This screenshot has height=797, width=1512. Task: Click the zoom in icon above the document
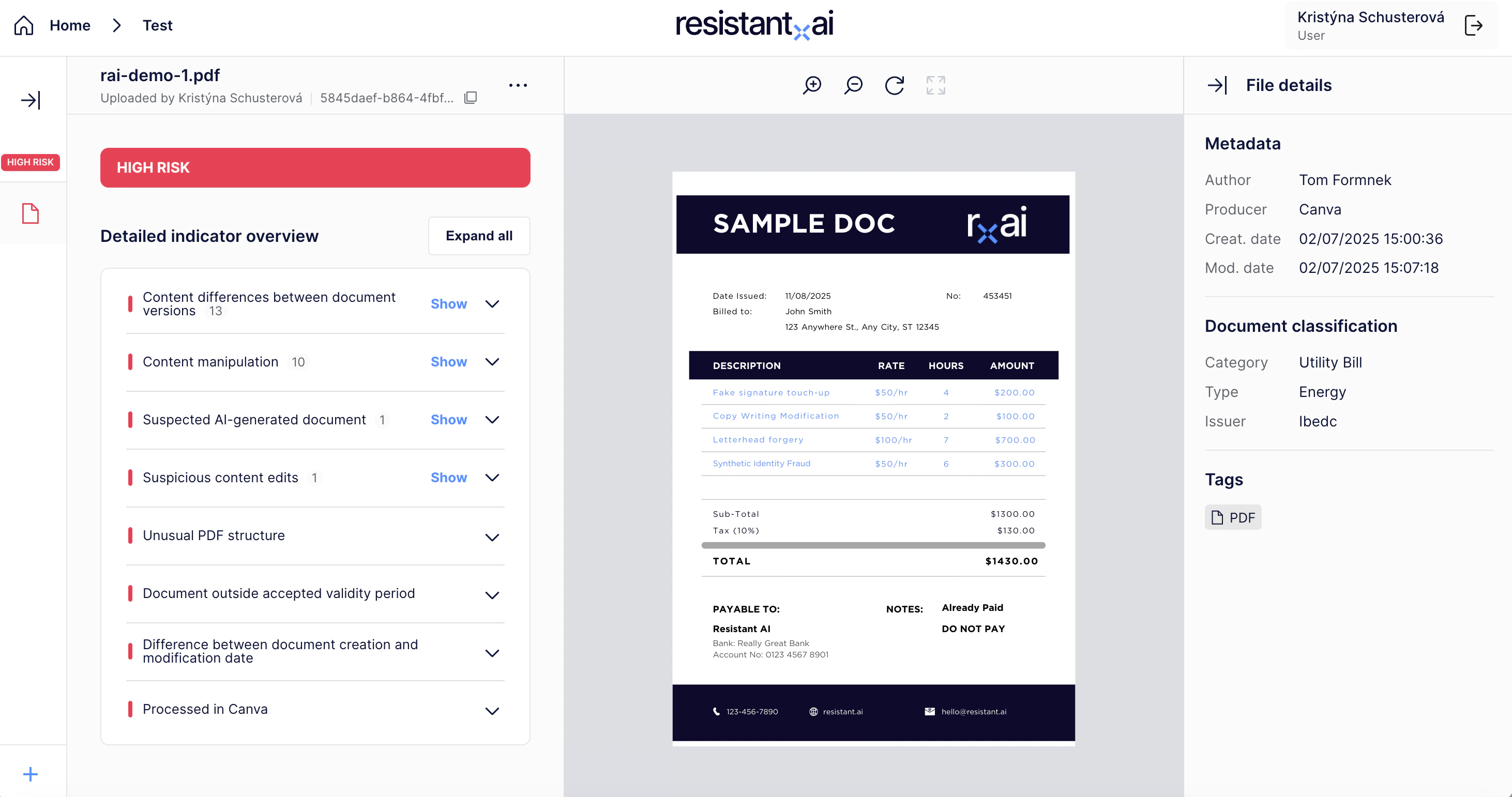point(812,85)
